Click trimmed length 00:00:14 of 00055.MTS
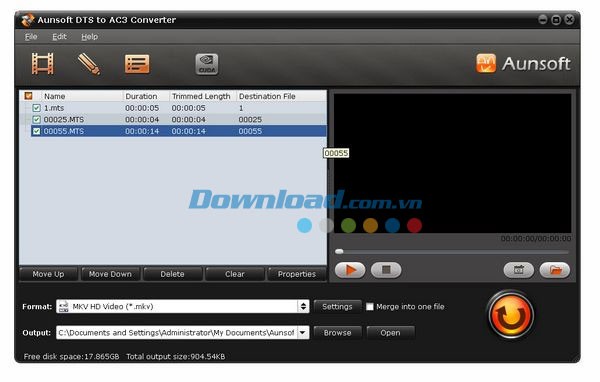 [x=189, y=131]
